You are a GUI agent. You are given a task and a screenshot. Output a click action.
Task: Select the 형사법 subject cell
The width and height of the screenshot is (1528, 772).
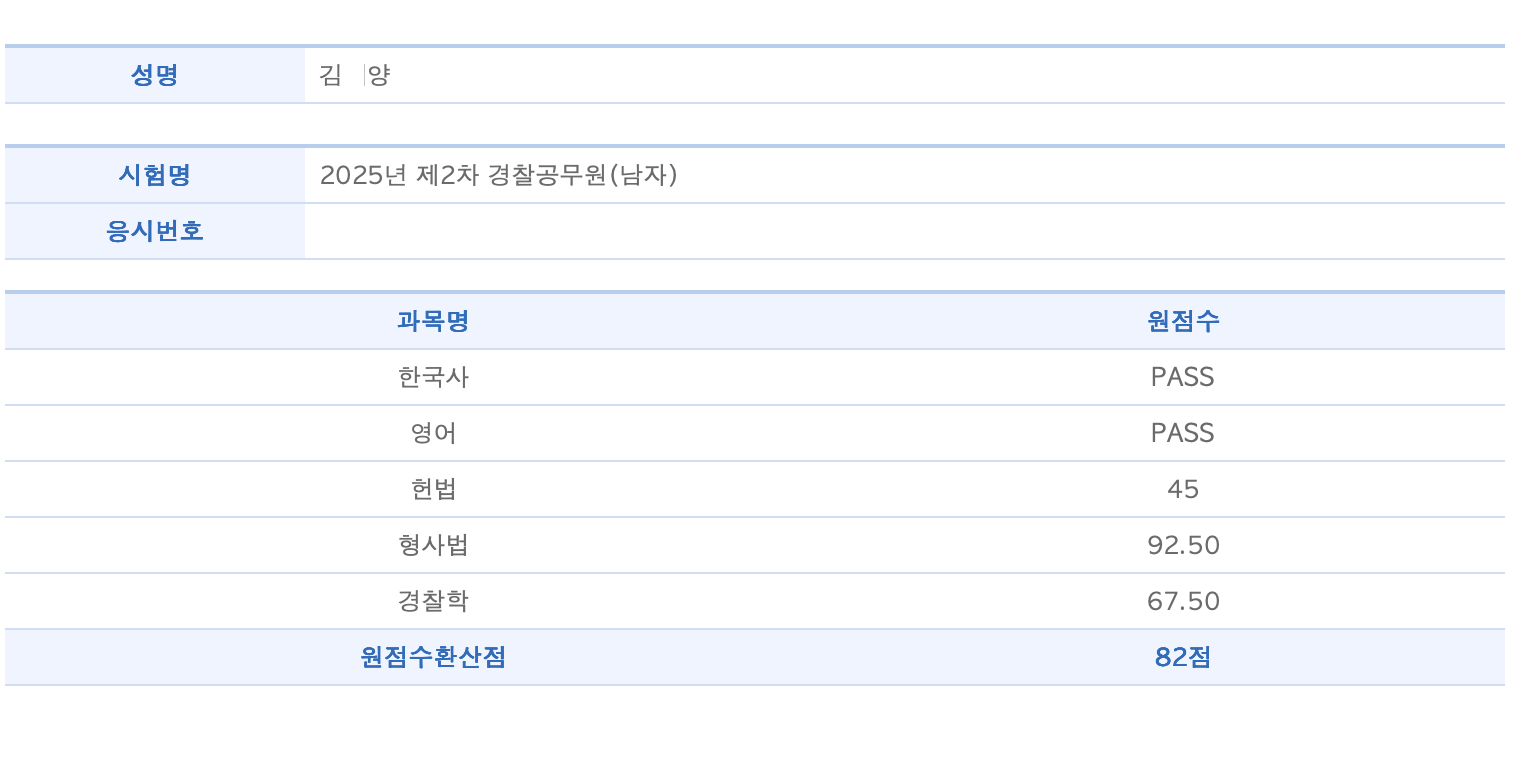(433, 545)
